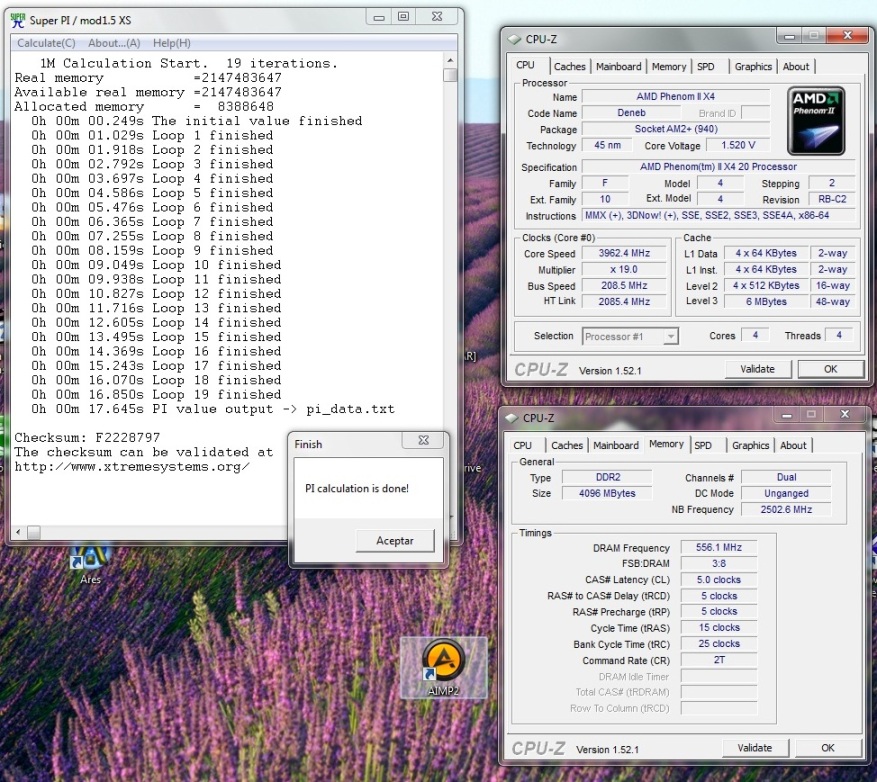Open the Ares desktop shortcut
Image resolution: width=877 pixels, height=782 pixels.
click(x=89, y=564)
